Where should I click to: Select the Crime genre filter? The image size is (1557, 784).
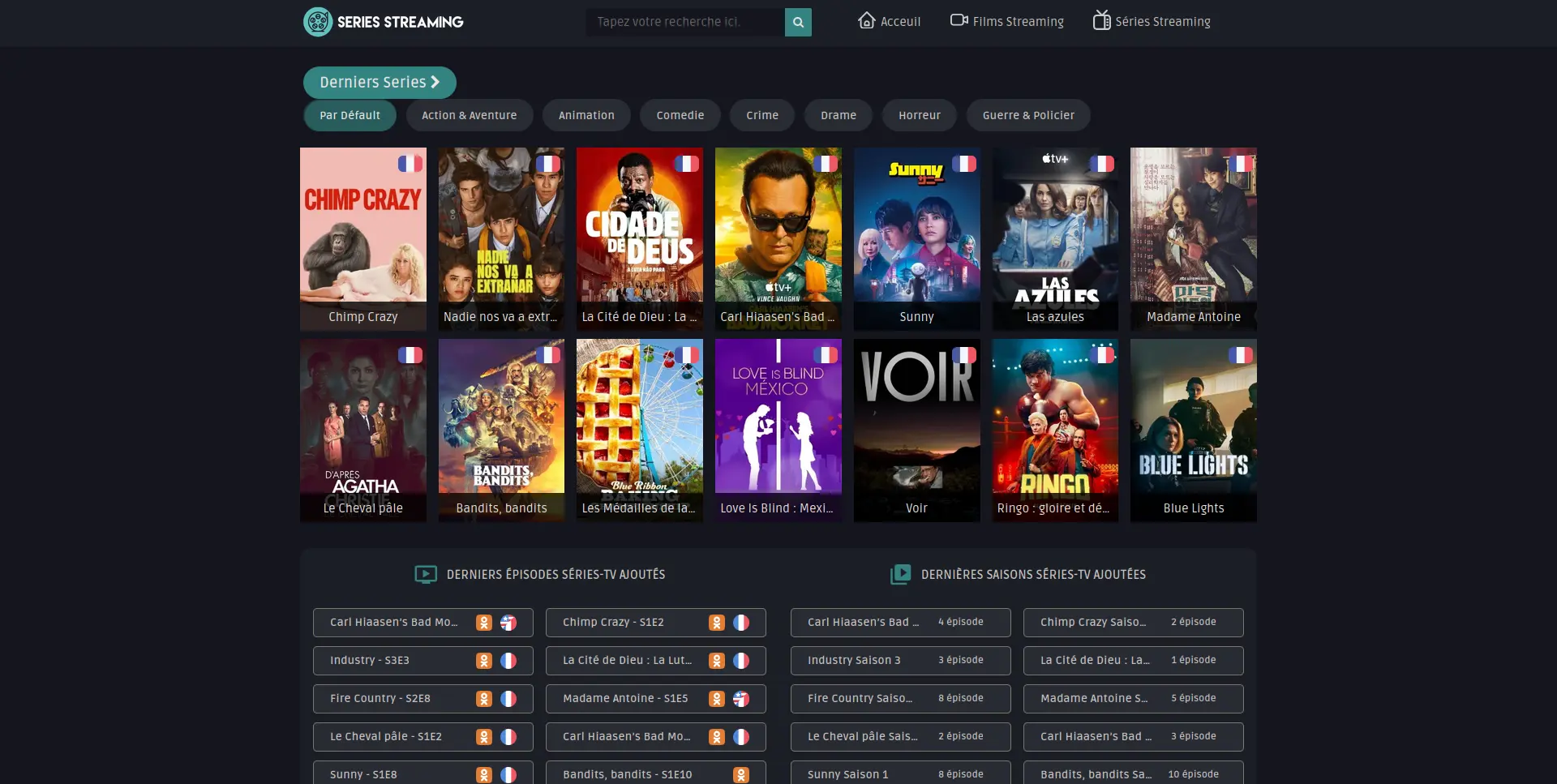pos(762,115)
